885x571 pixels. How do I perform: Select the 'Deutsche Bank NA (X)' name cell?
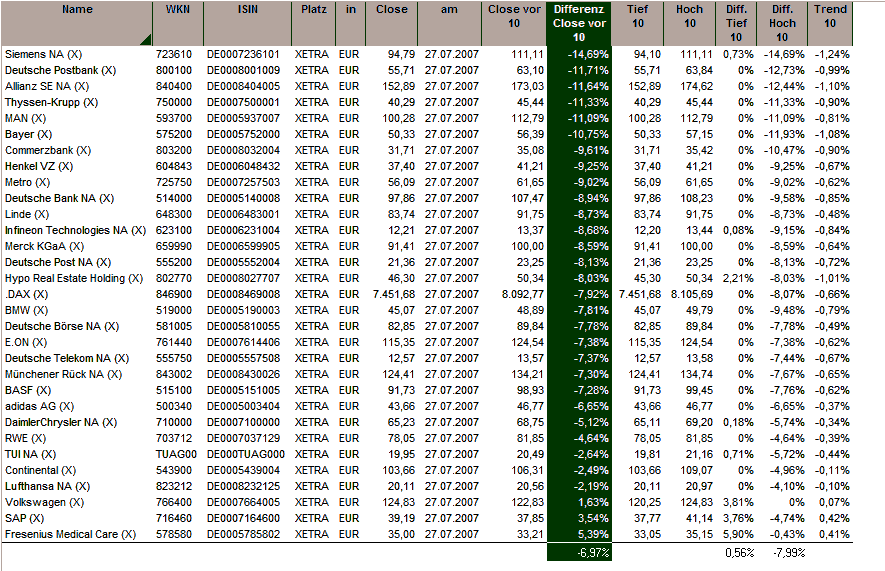(x=59, y=198)
